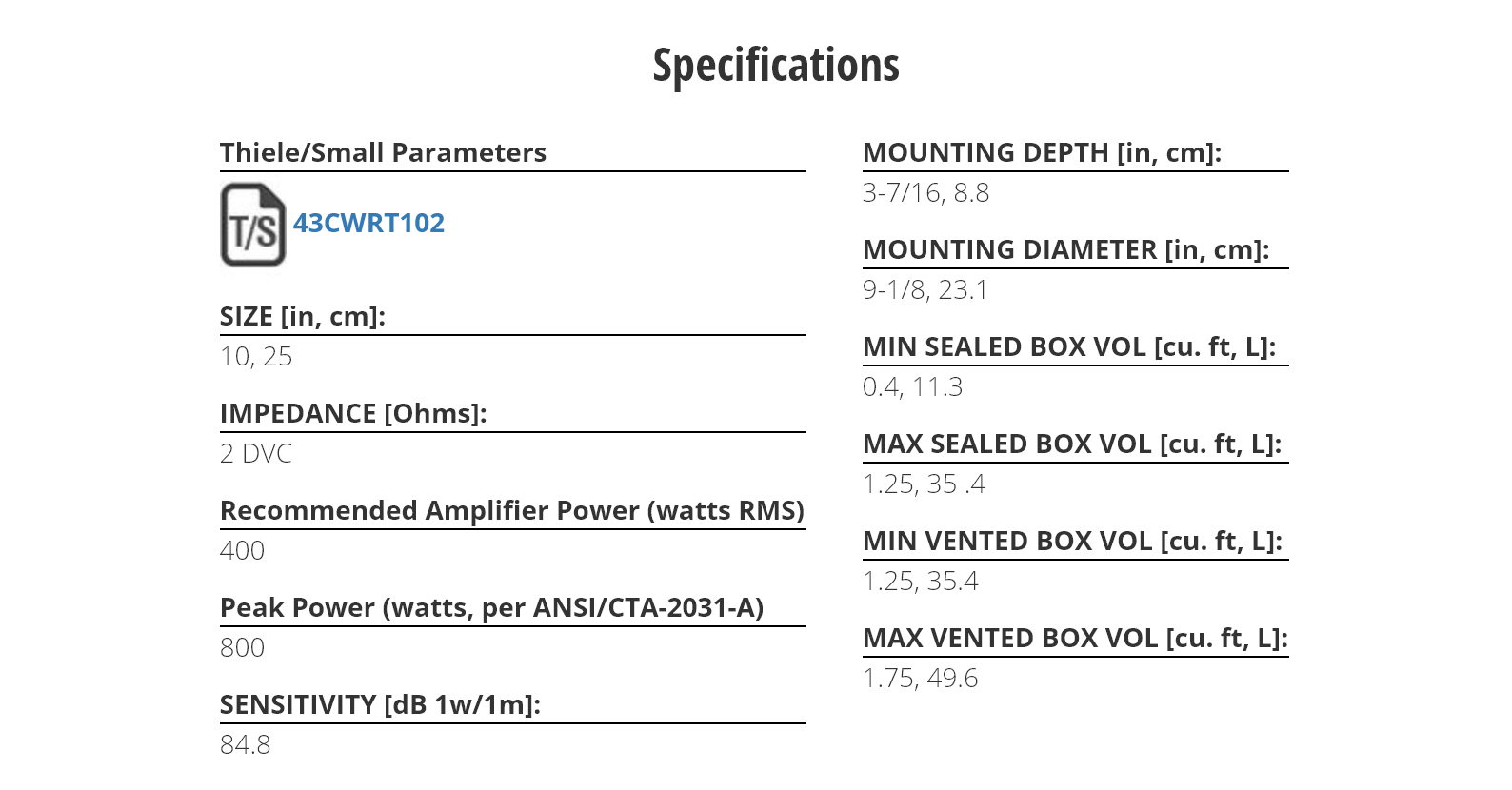This screenshot has width=1512, height=790.
Task: Click MIN SEALED BOX VOL label
Action: [x=1069, y=346]
